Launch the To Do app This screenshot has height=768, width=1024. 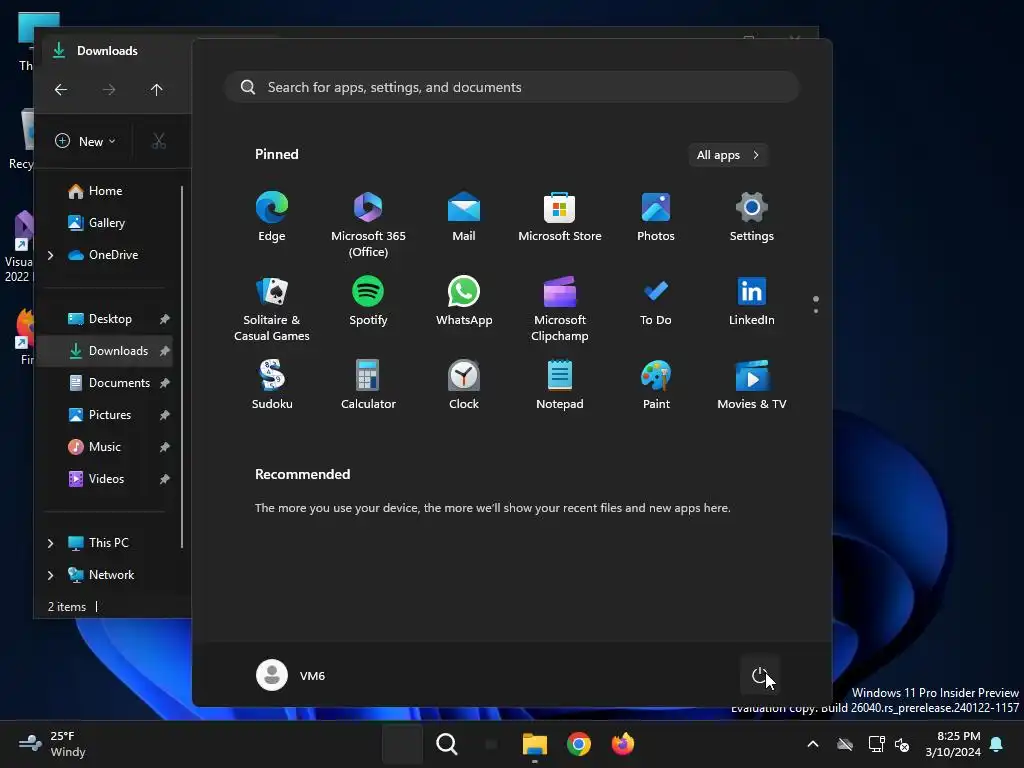656,301
